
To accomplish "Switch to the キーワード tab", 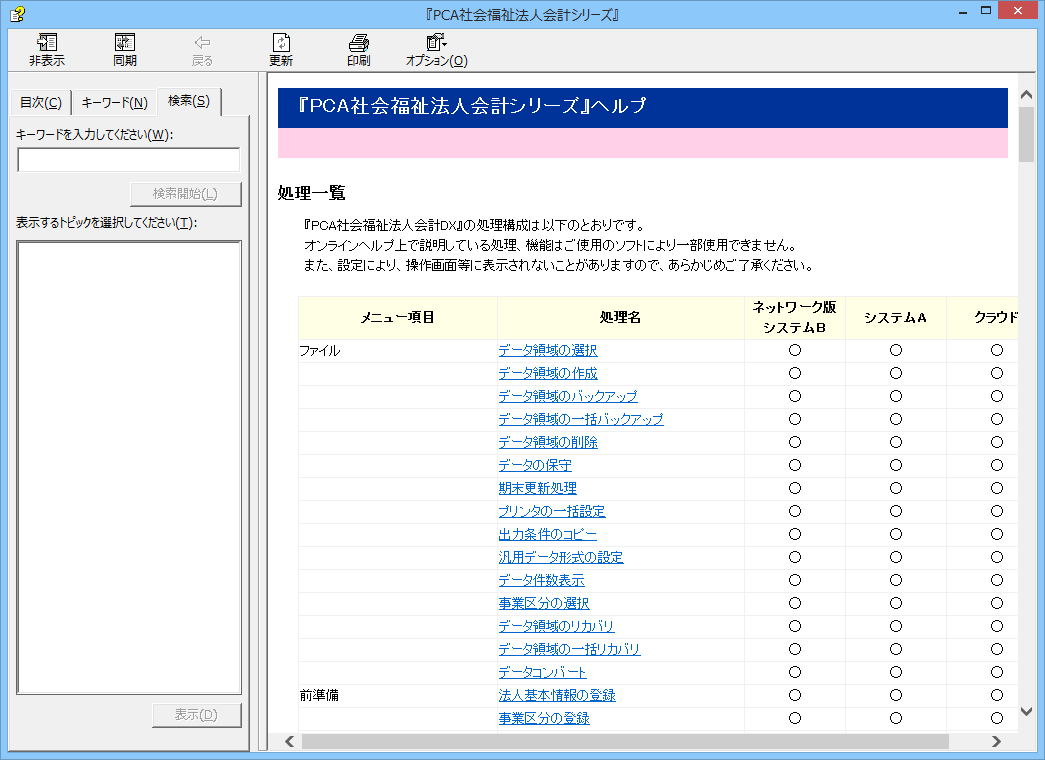I will pyautogui.click(x=114, y=103).
